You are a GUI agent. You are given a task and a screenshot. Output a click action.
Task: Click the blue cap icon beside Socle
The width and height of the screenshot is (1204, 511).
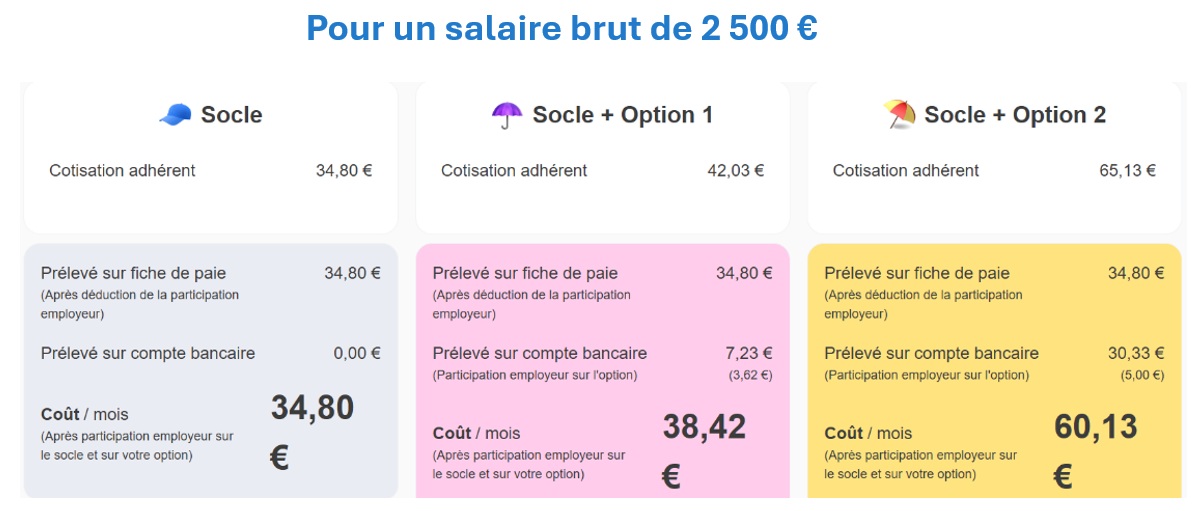pyautogui.click(x=175, y=116)
